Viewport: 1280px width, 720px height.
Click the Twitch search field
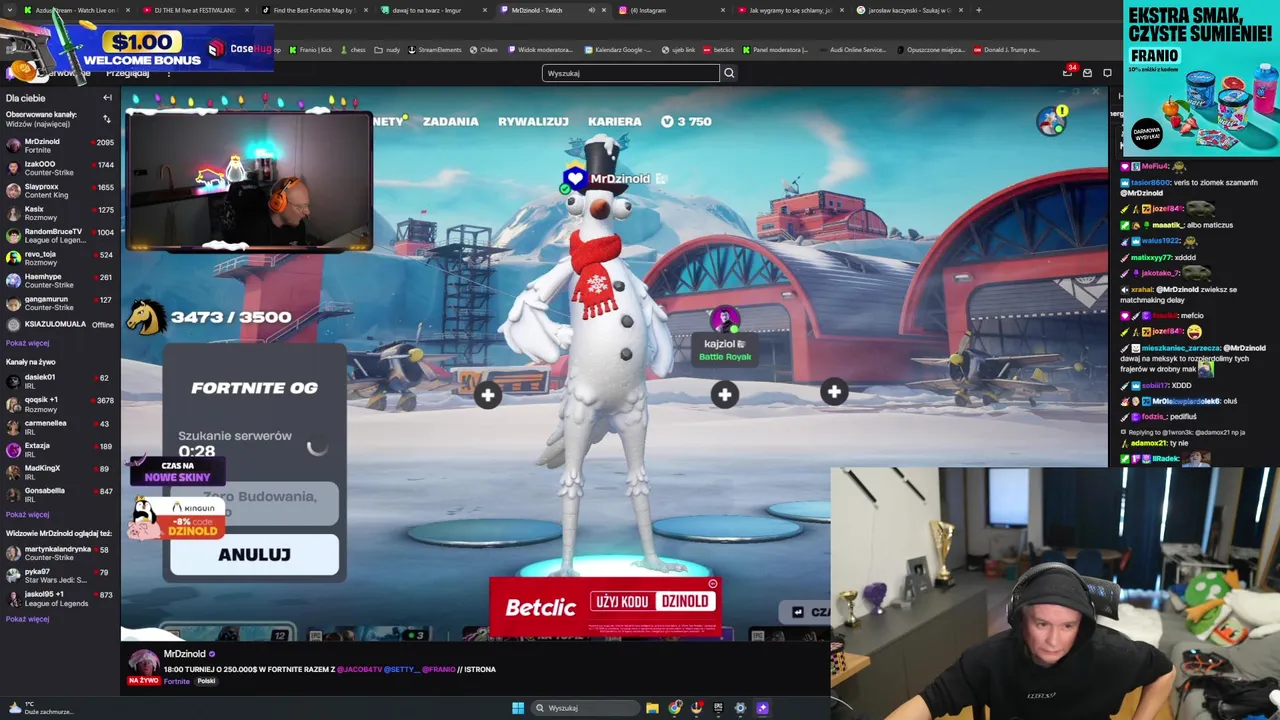[x=630, y=73]
